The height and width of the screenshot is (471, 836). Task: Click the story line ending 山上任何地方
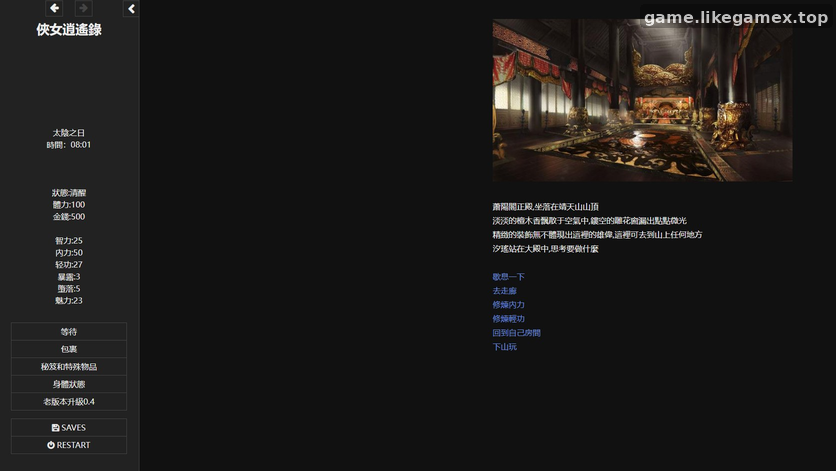(597, 234)
